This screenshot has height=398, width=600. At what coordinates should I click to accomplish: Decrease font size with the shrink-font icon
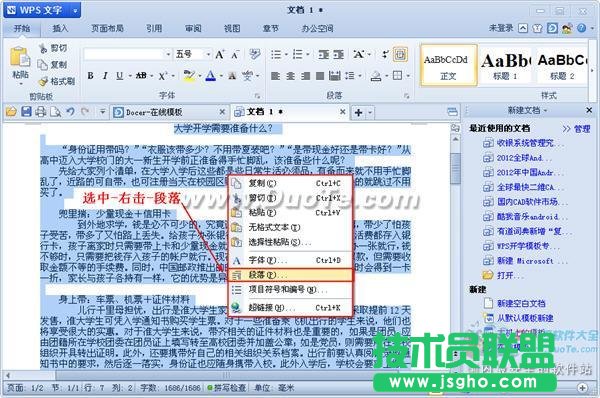pos(235,54)
